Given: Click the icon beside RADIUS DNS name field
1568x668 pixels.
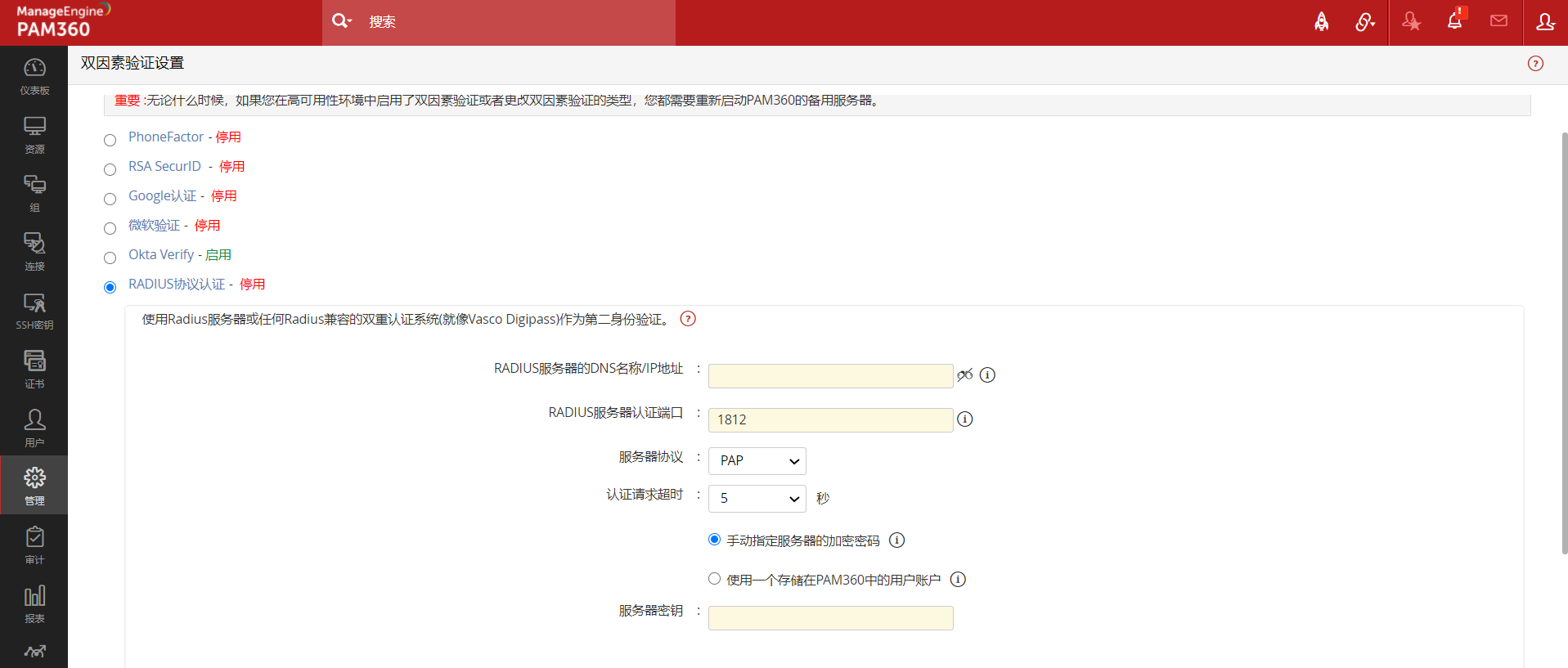Looking at the screenshot, I should [x=965, y=374].
